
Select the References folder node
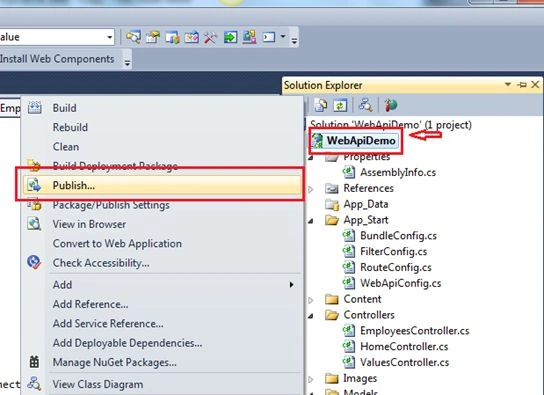pyautogui.click(x=368, y=188)
